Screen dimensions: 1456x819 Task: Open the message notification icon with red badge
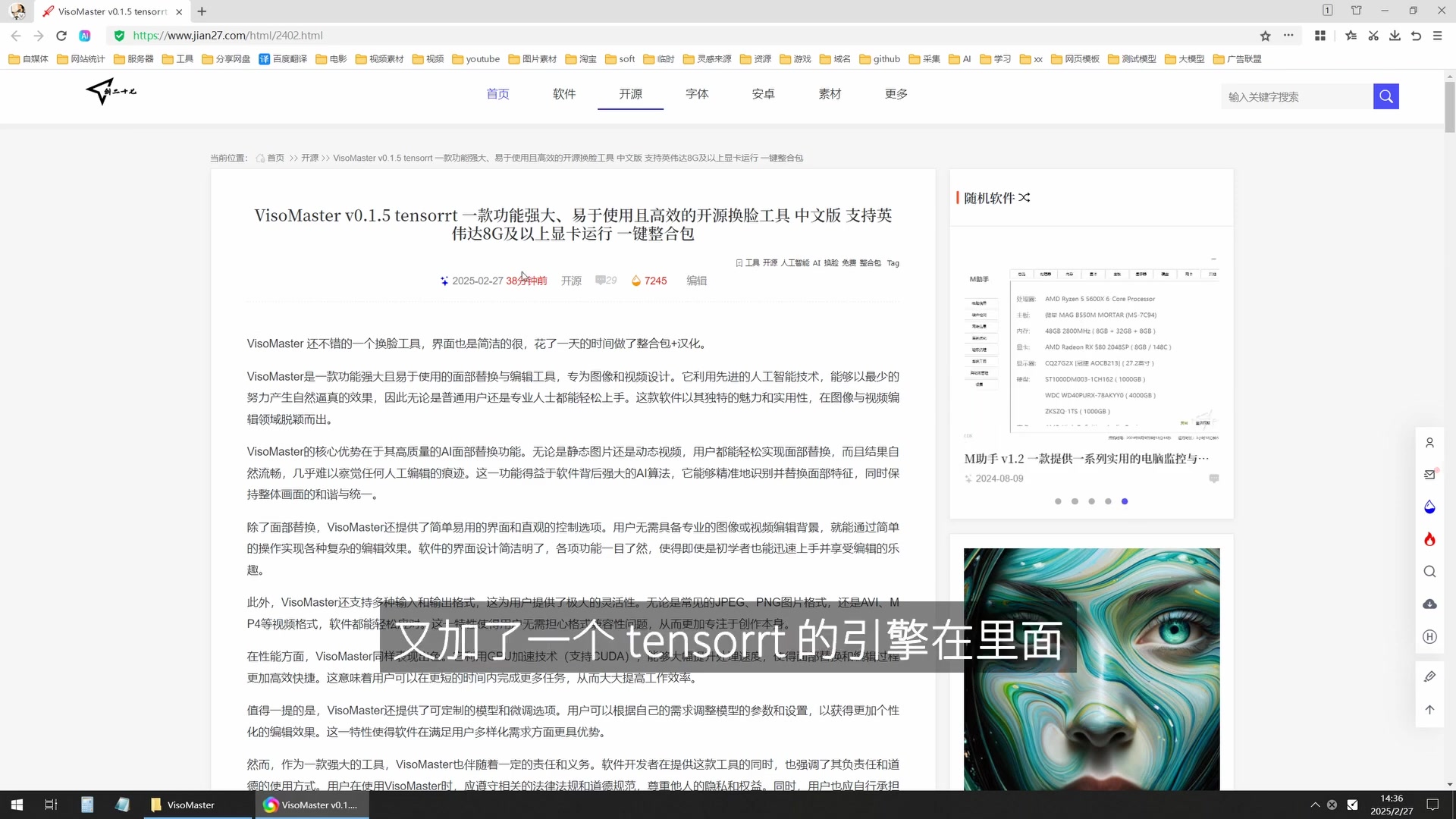pos(1429,474)
